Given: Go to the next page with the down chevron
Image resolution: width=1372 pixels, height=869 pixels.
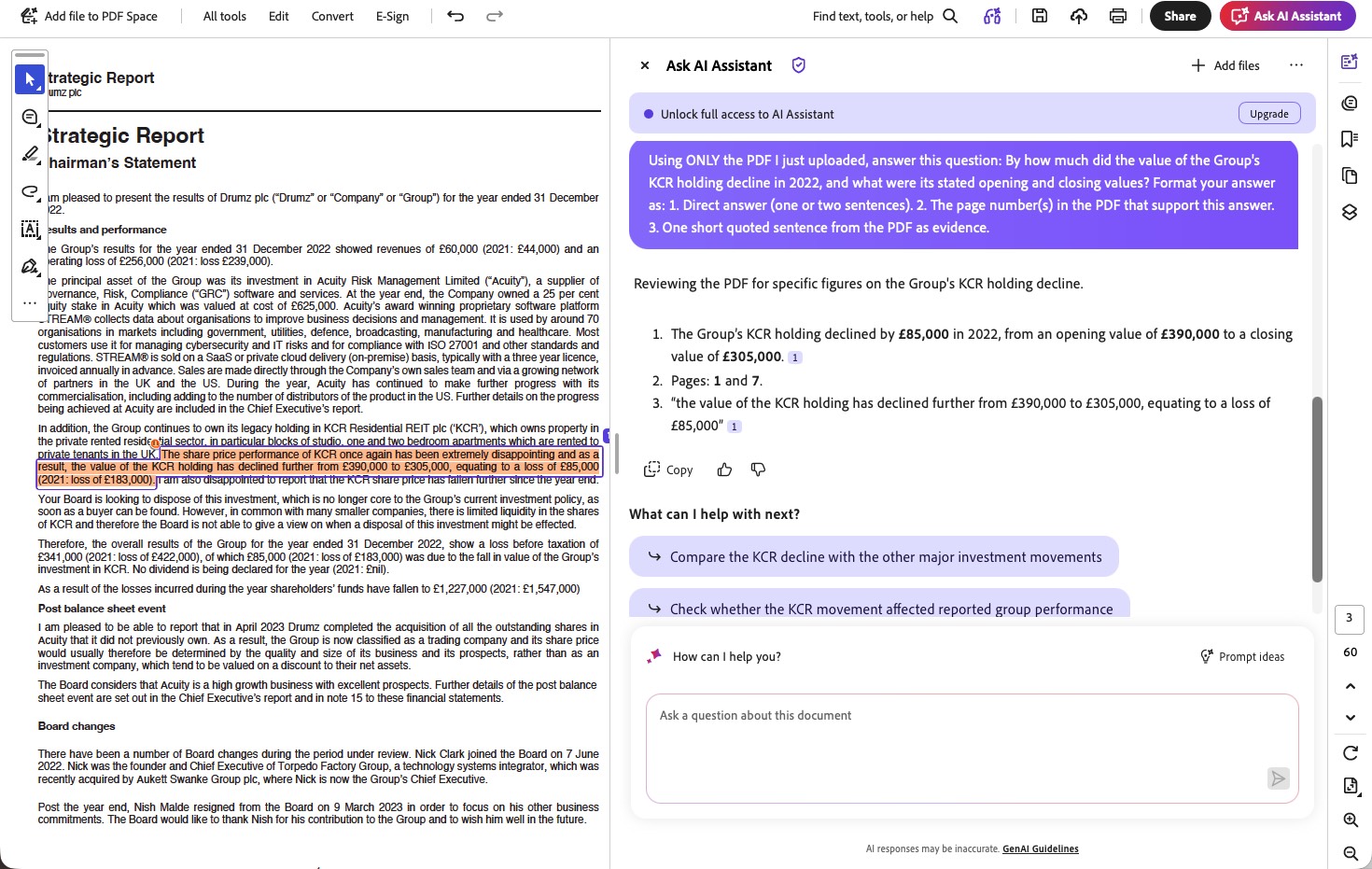Looking at the screenshot, I should tap(1350, 718).
